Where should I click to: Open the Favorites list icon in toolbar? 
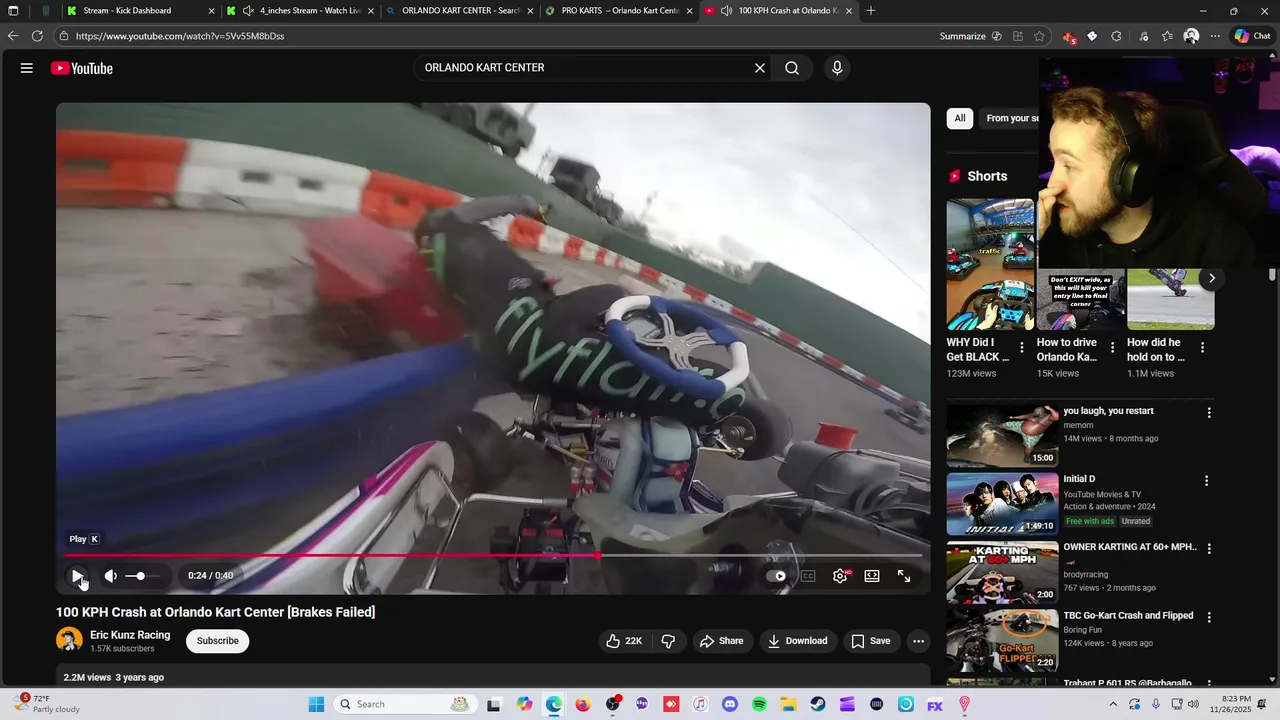(x=1167, y=36)
